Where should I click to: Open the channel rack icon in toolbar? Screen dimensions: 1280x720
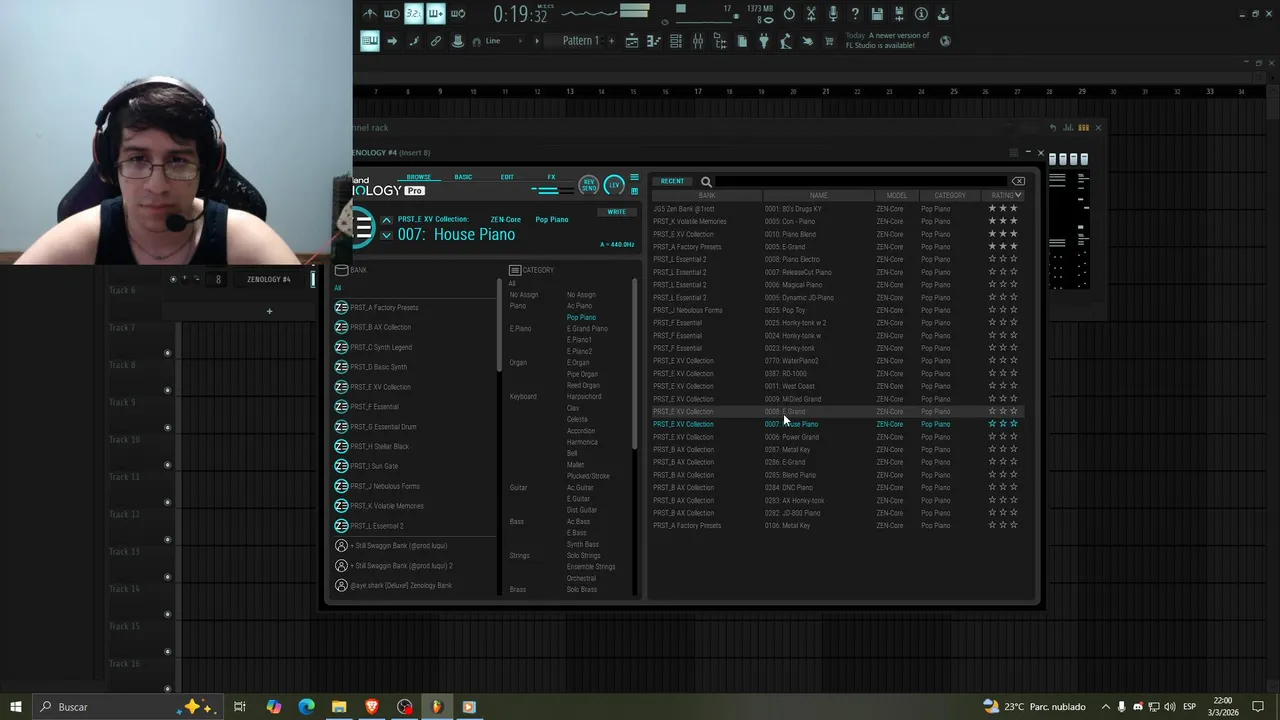coord(676,41)
